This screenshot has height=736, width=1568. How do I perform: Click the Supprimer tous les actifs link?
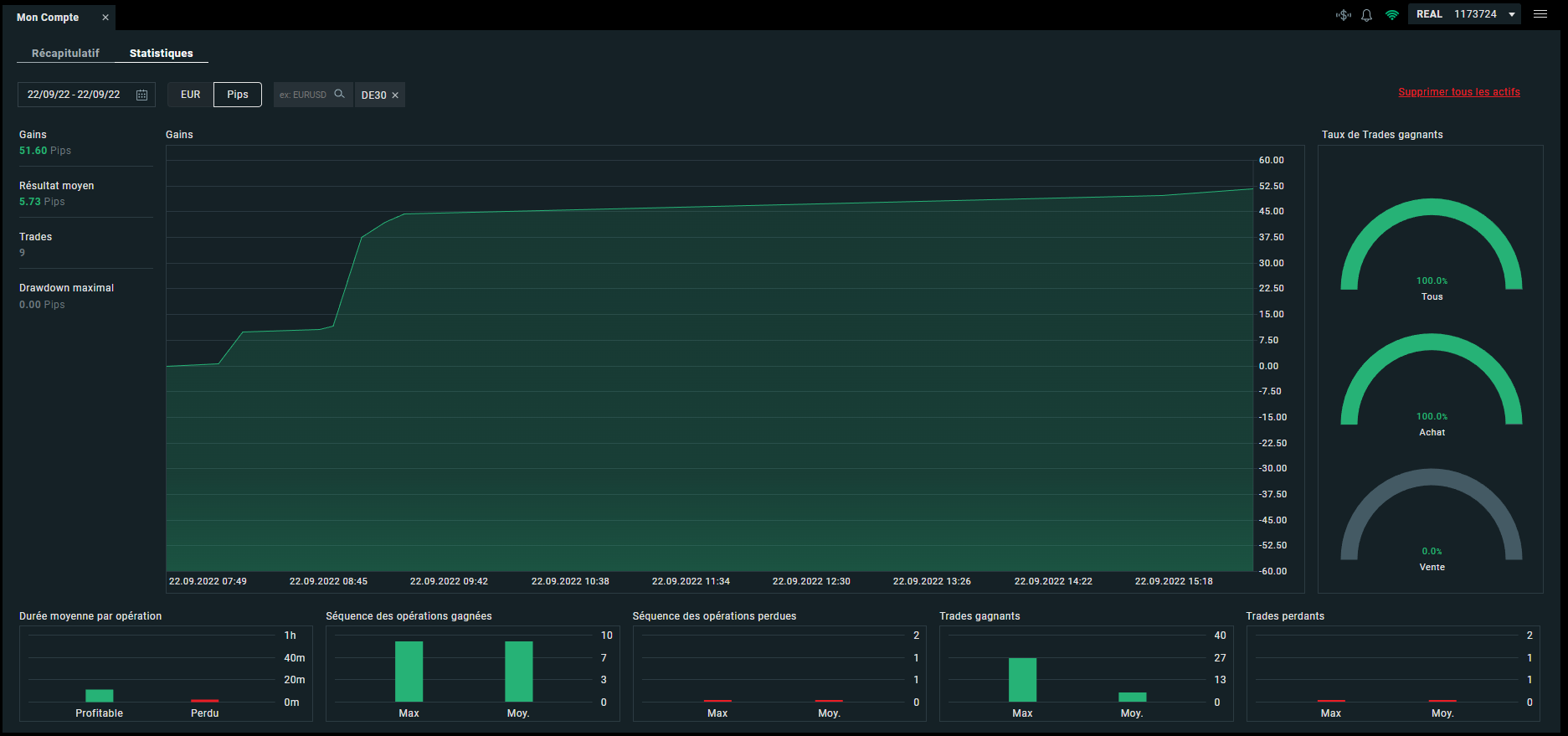pos(1458,92)
